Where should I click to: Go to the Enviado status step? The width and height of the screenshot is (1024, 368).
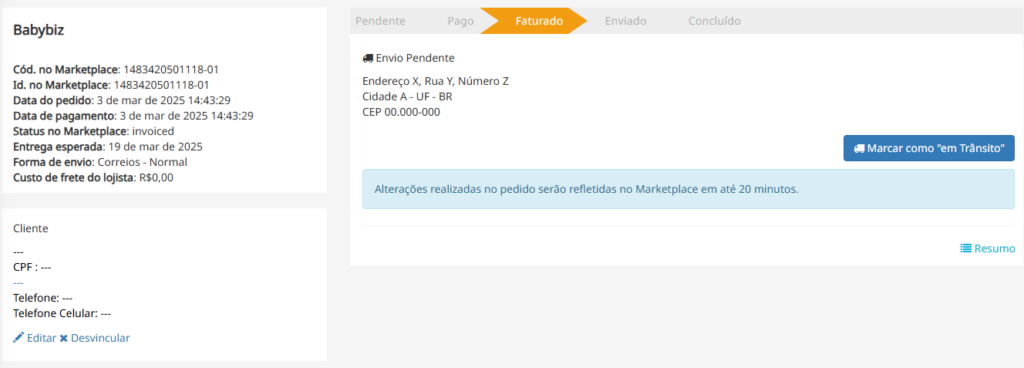point(626,21)
